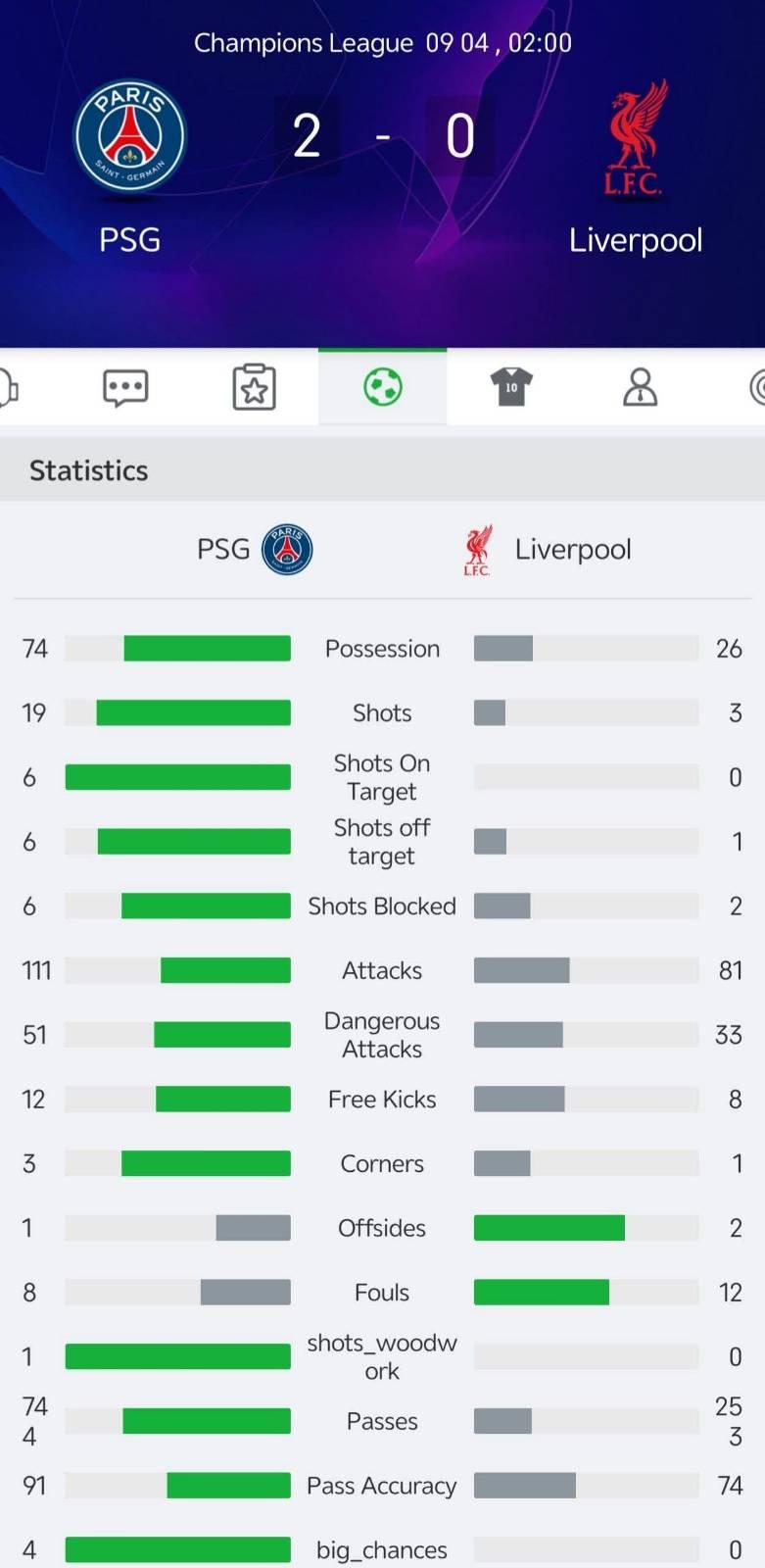Tap the partially visible icon at far right of tab bar
Image resolution: width=765 pixels, height=1568 pixels.
pyautogui.click(x=756, y=388)
